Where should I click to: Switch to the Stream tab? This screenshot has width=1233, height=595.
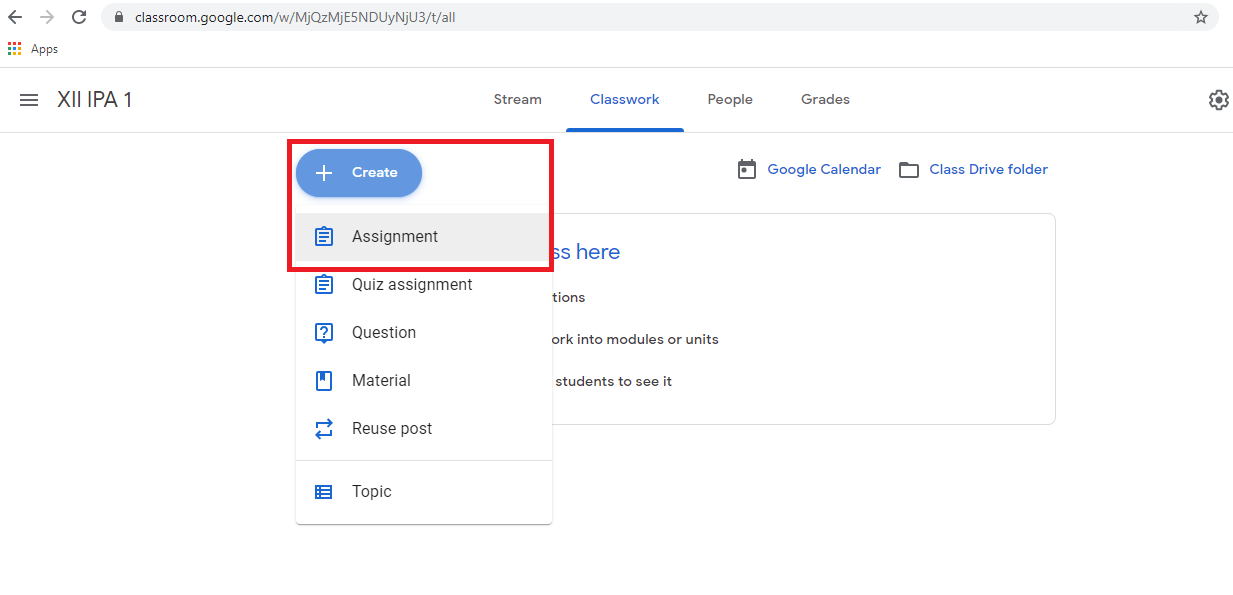[x=517, y=100]
